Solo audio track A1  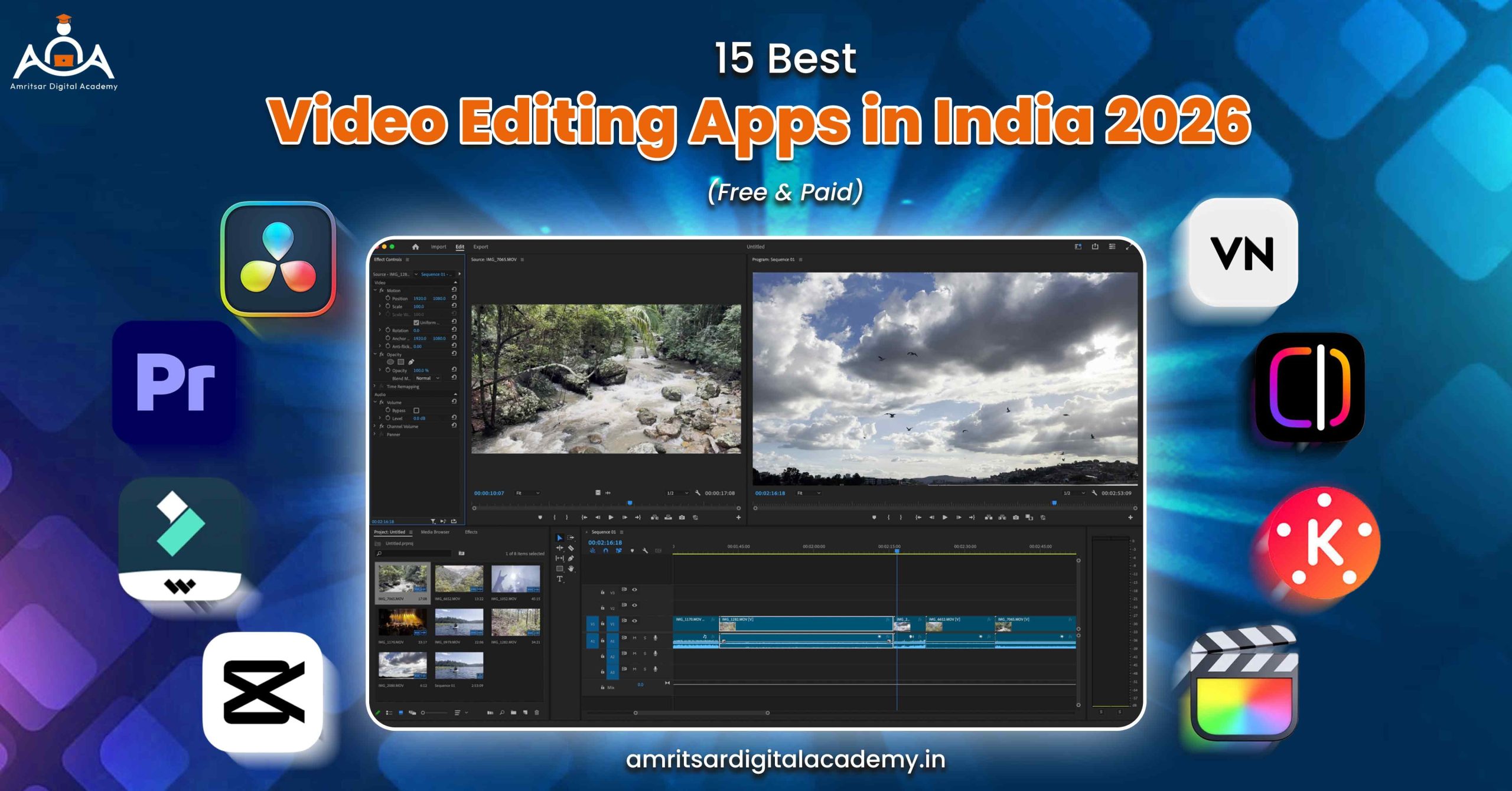tap(645, 638)
